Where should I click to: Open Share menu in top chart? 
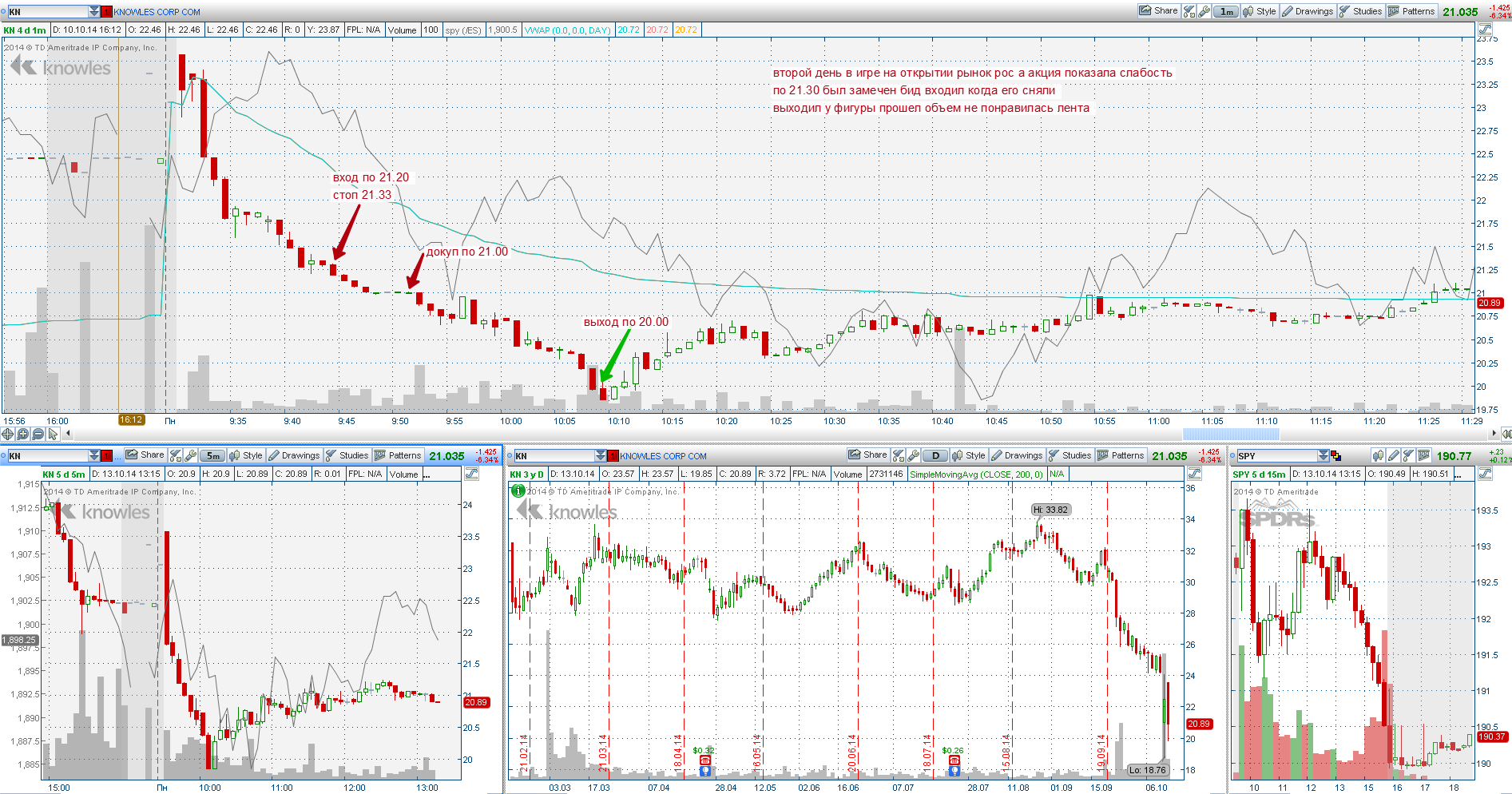coord(1159,11)
